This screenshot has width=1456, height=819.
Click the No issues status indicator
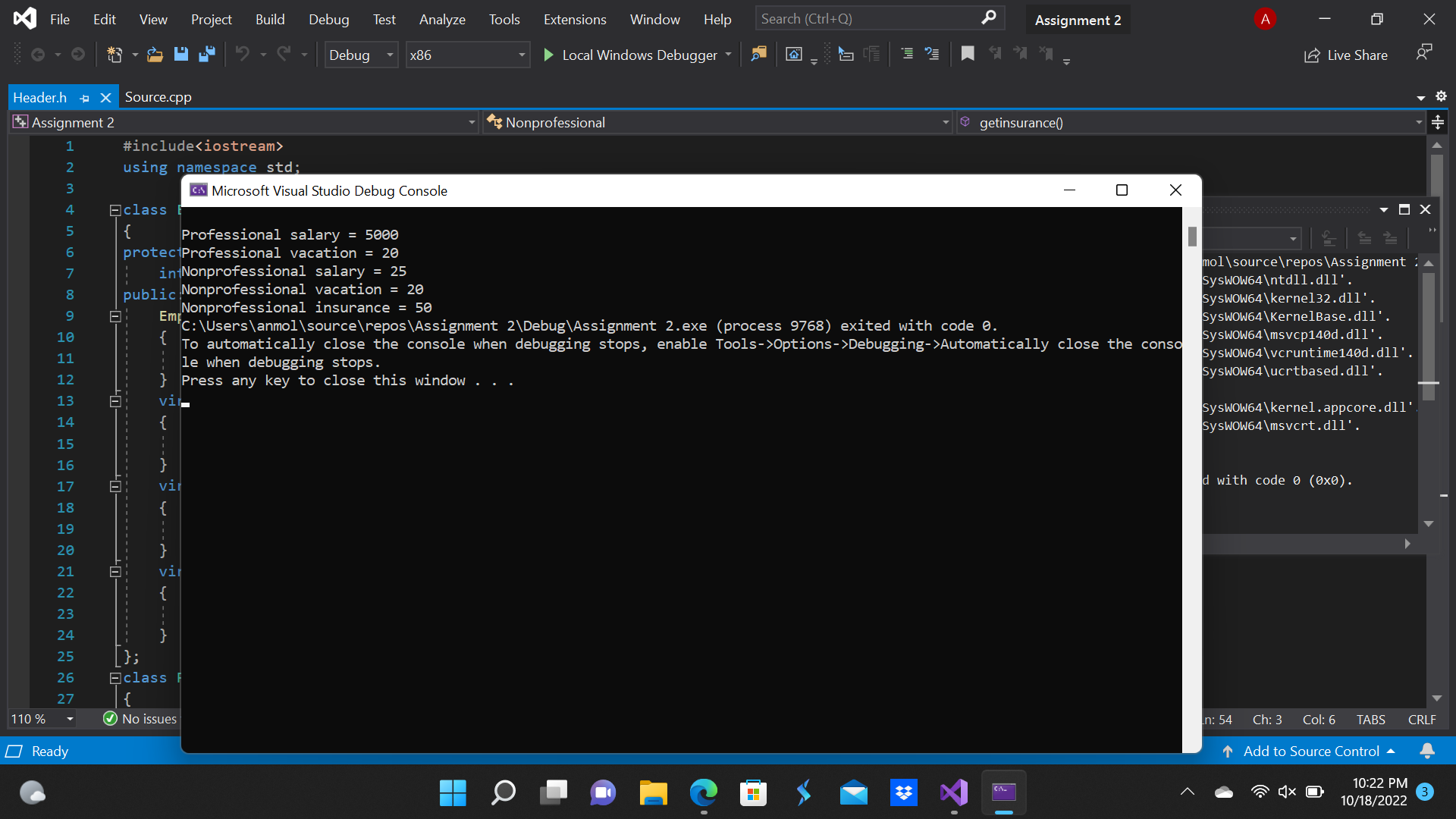coord(140,719)
